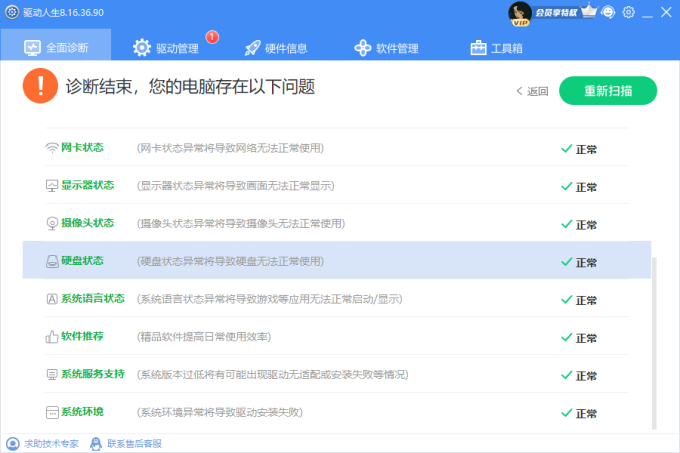Click the crown VIP icon

tap(589, 10)
